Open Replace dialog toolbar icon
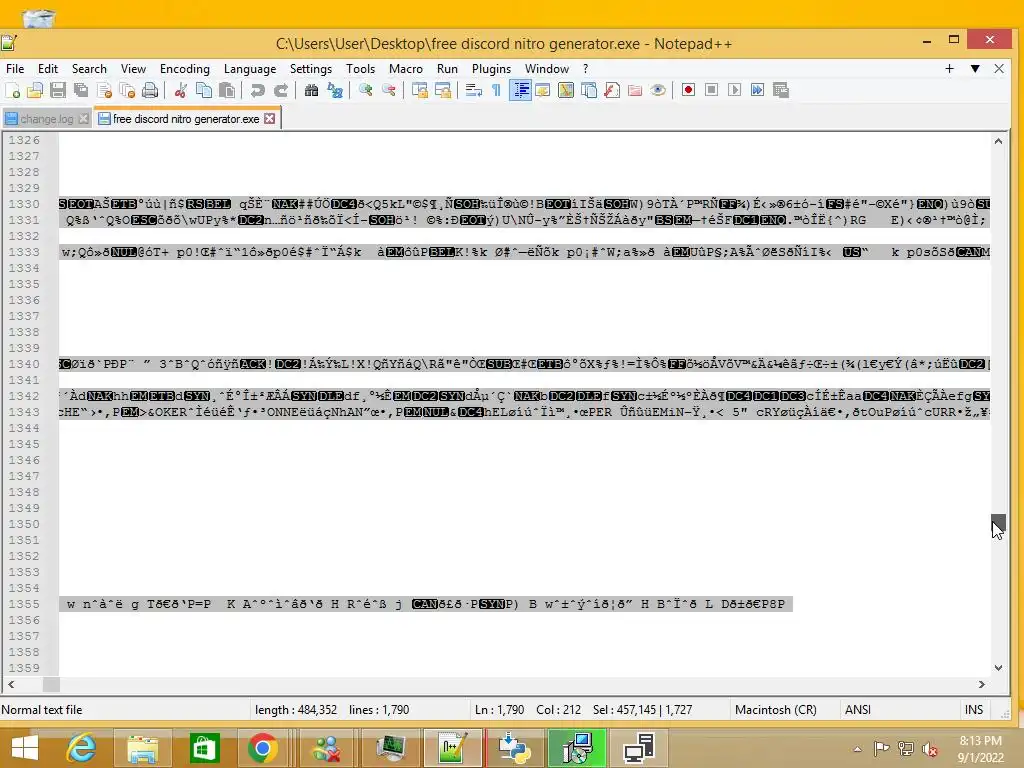 [x=335, y=90]
